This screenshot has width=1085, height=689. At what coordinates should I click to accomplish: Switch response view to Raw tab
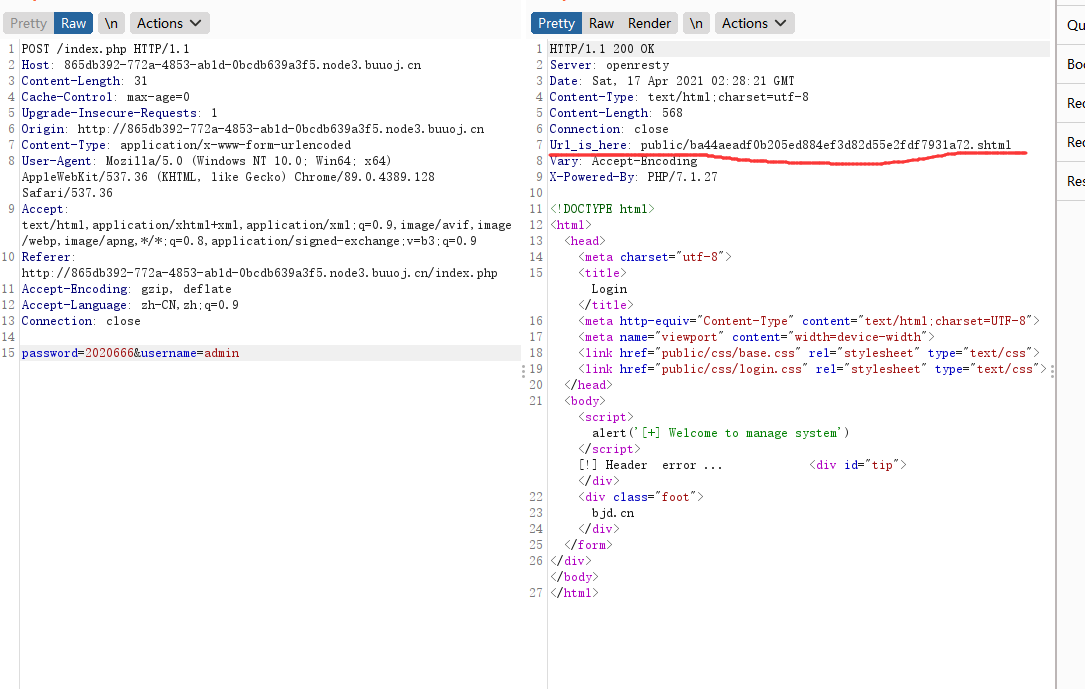[x=601, y=23]
